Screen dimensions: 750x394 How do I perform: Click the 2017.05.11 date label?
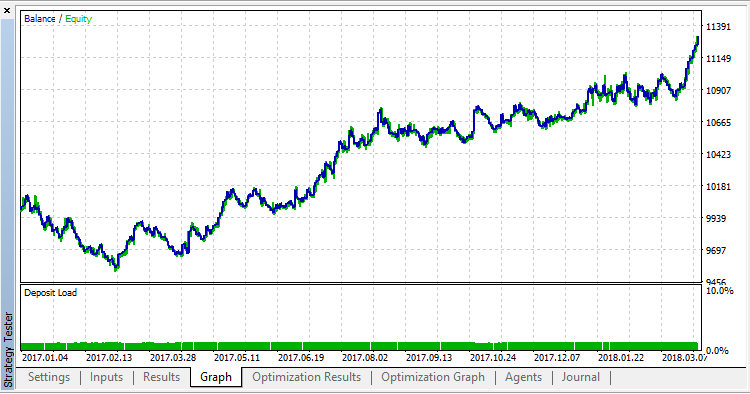click(237, 358)
